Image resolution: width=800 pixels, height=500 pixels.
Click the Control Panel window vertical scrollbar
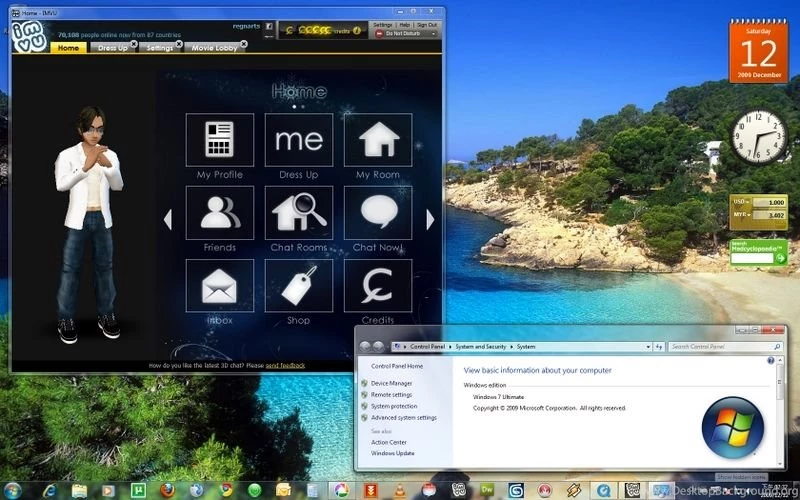tap(780, 411)
